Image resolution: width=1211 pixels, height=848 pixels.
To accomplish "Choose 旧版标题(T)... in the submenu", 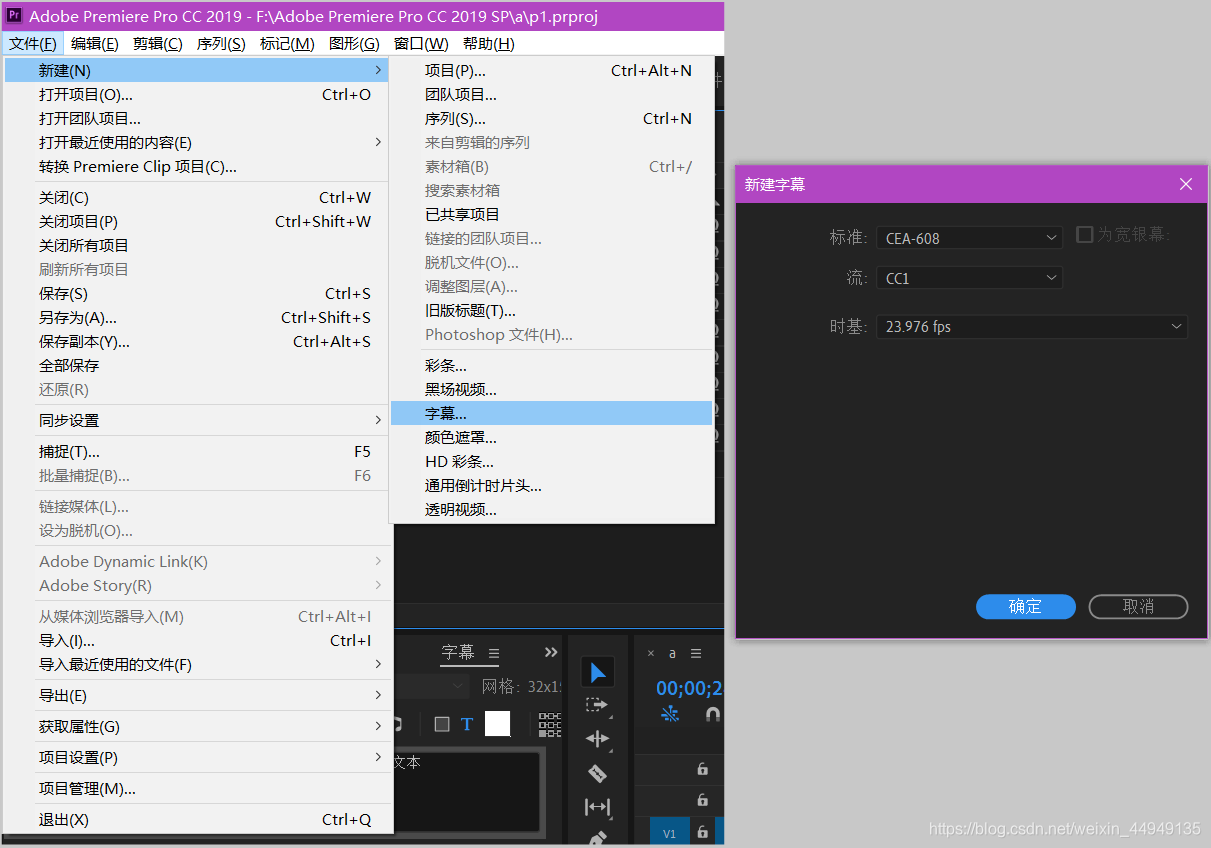I will (552, 310).
